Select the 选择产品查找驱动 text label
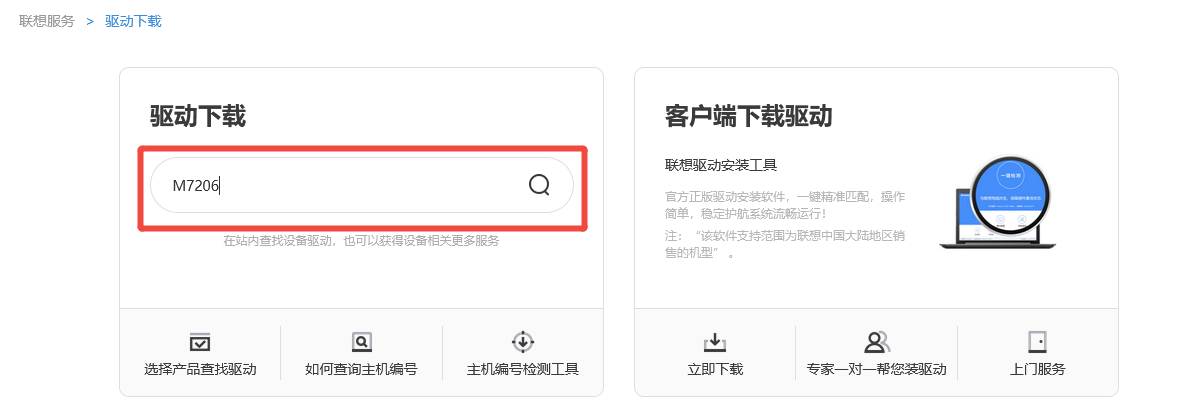Image resolution: width=1184 pixels, height=405 pixels. coord(200,369)
